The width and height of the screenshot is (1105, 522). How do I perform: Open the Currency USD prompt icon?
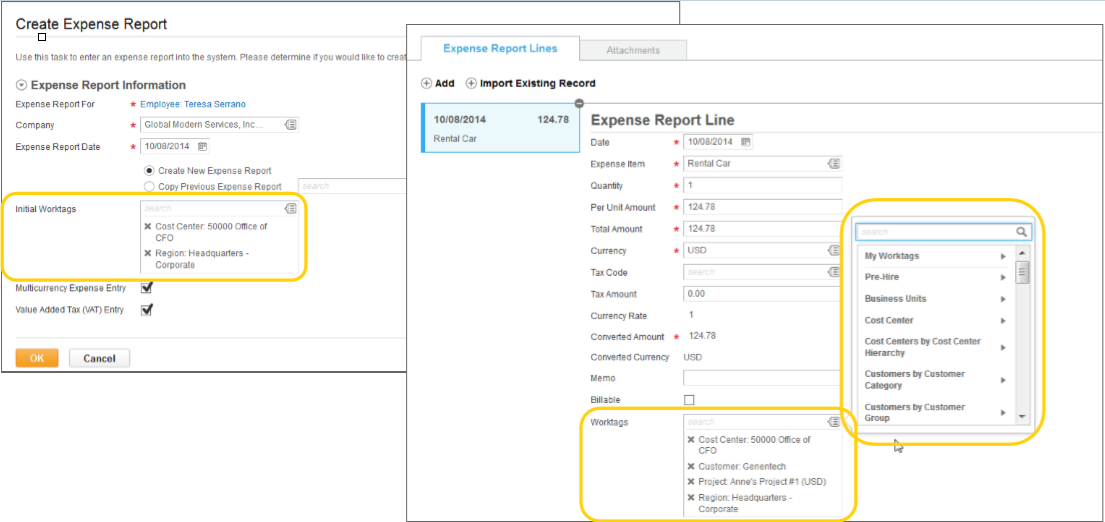pyautogui.click(x=834, y=250)
